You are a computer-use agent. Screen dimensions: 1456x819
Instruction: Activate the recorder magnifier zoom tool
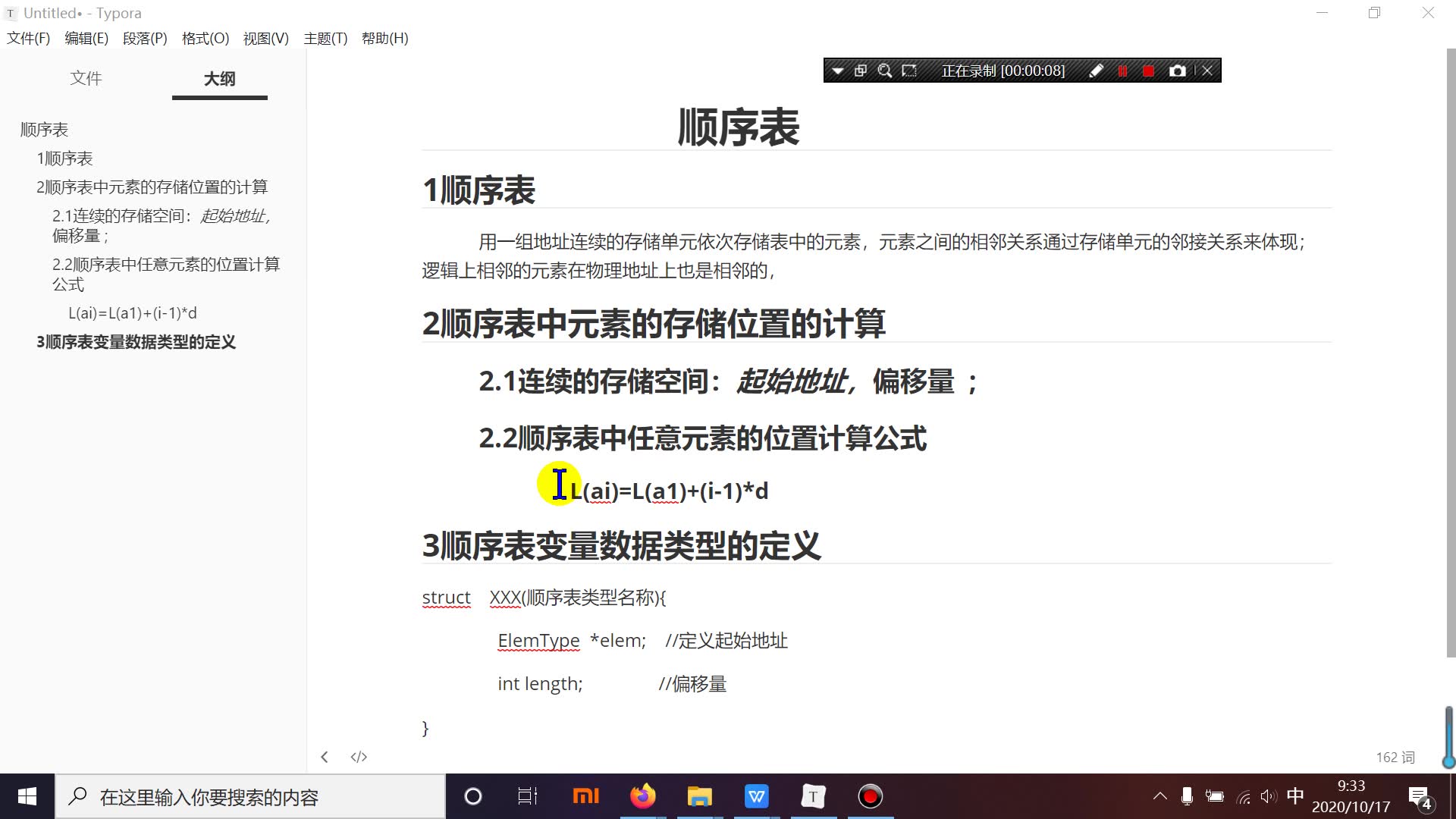pyautogui.click(x=884, y=71)
